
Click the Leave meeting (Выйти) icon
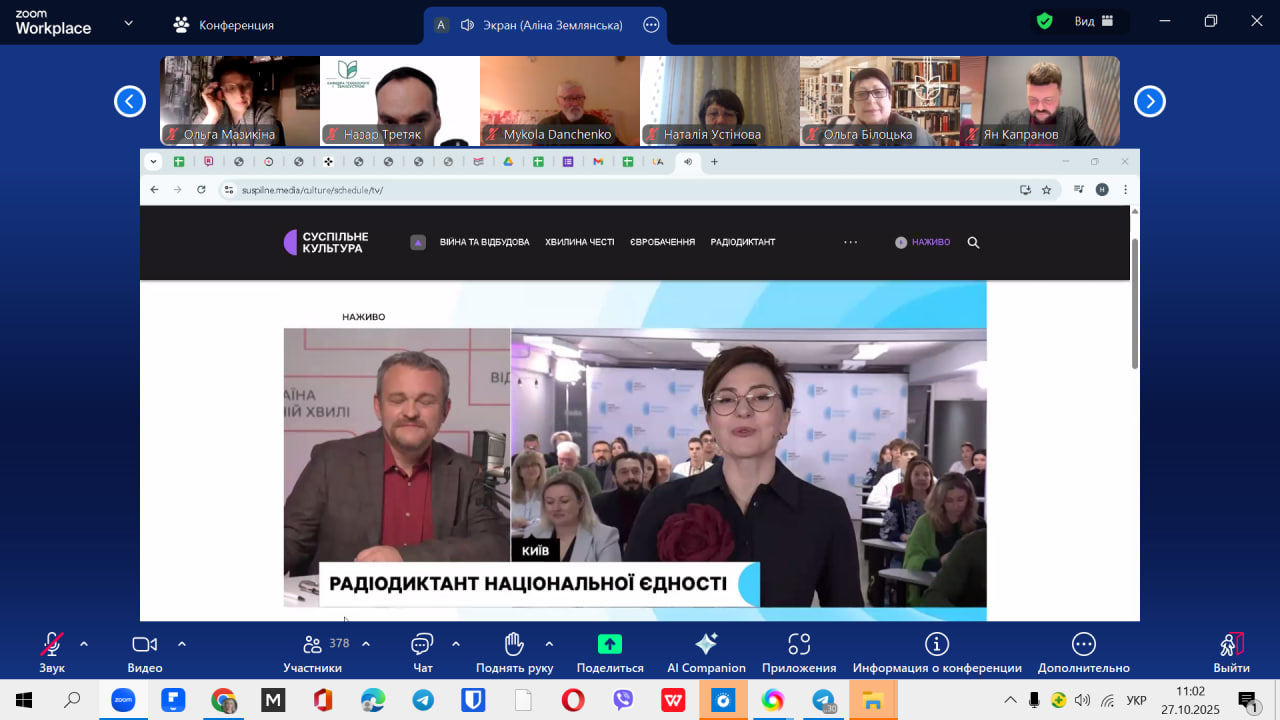pos(1231,645)
